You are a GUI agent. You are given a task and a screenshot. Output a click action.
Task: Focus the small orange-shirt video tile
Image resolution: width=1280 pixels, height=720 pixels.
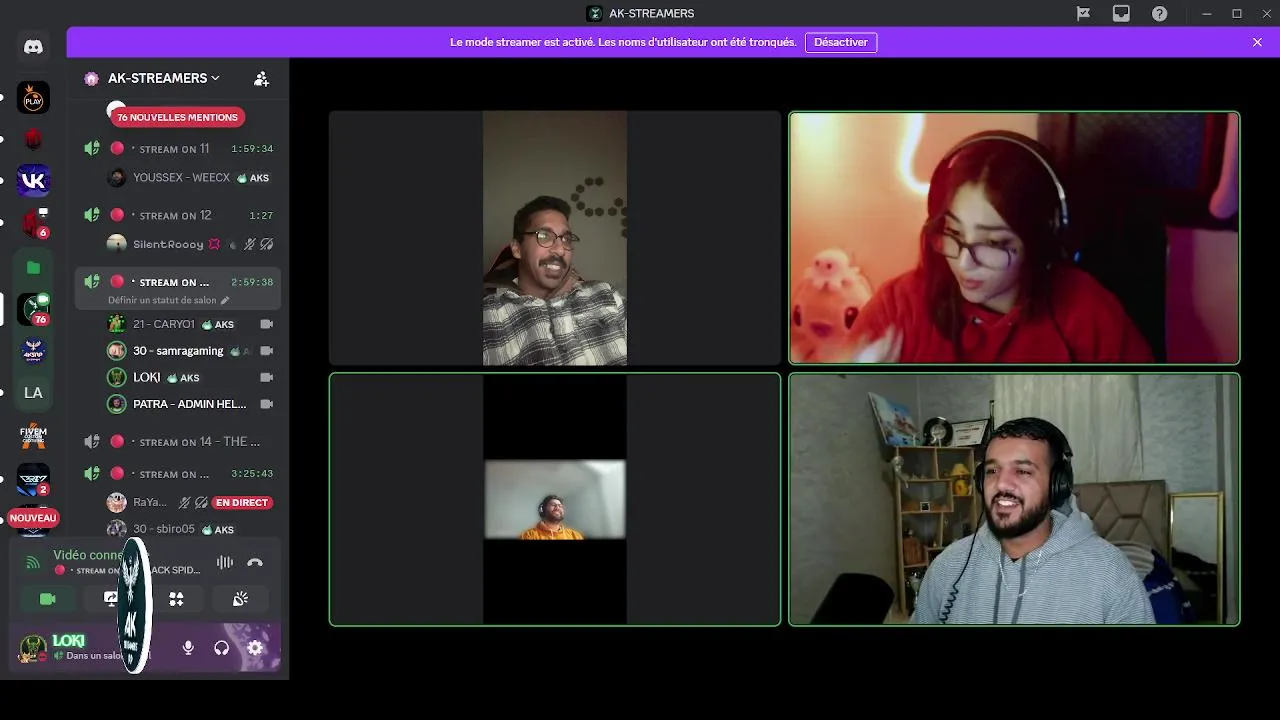click(x=555, y=500)
